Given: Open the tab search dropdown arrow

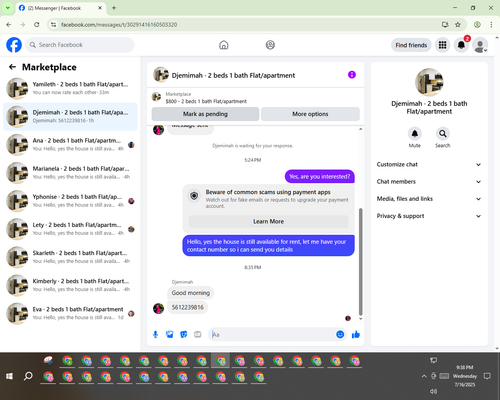Looking at the screenshot, I should [x=8, y=8].
